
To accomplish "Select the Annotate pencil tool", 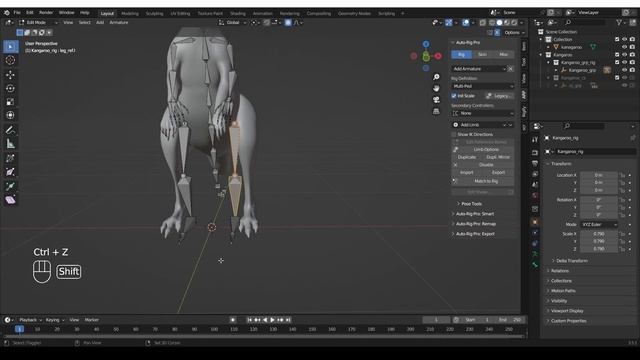I will 10,130.
